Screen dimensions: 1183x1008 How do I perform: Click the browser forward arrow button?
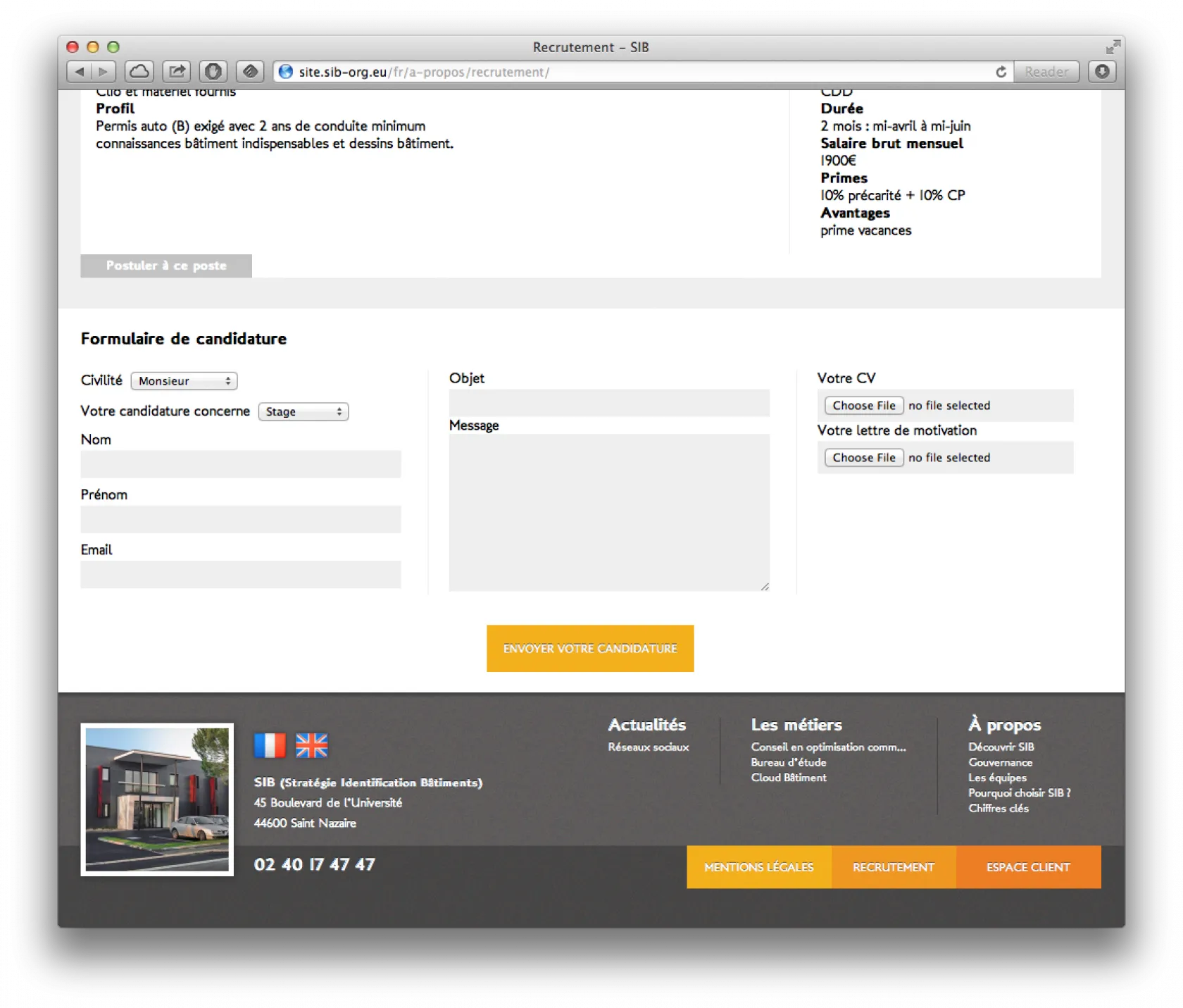click(x=104, y=72)
